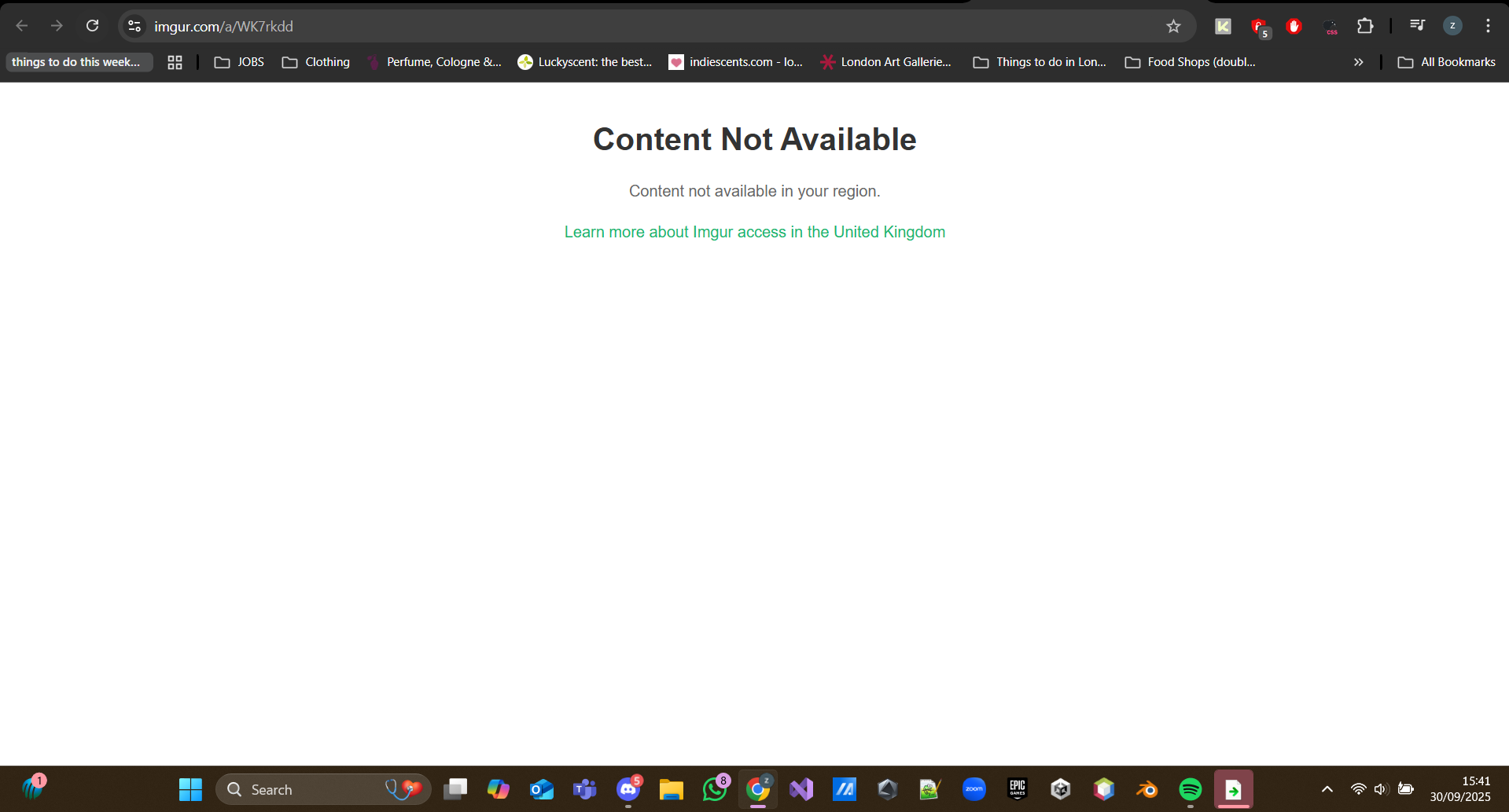Open the Clothing bookmark folder

[316, 62]
